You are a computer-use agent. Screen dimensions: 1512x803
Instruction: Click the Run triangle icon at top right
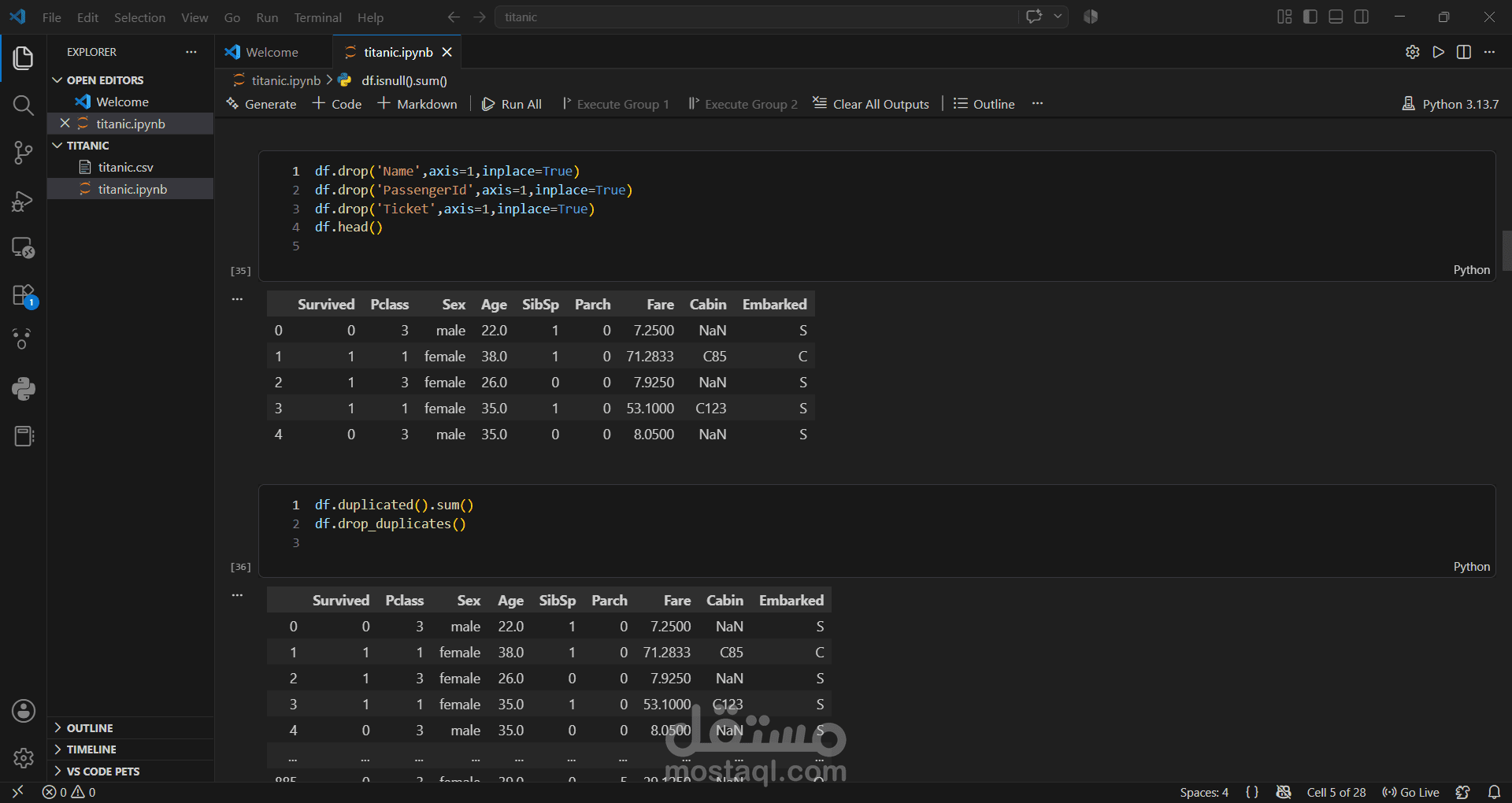click(x=1439, y=52)
